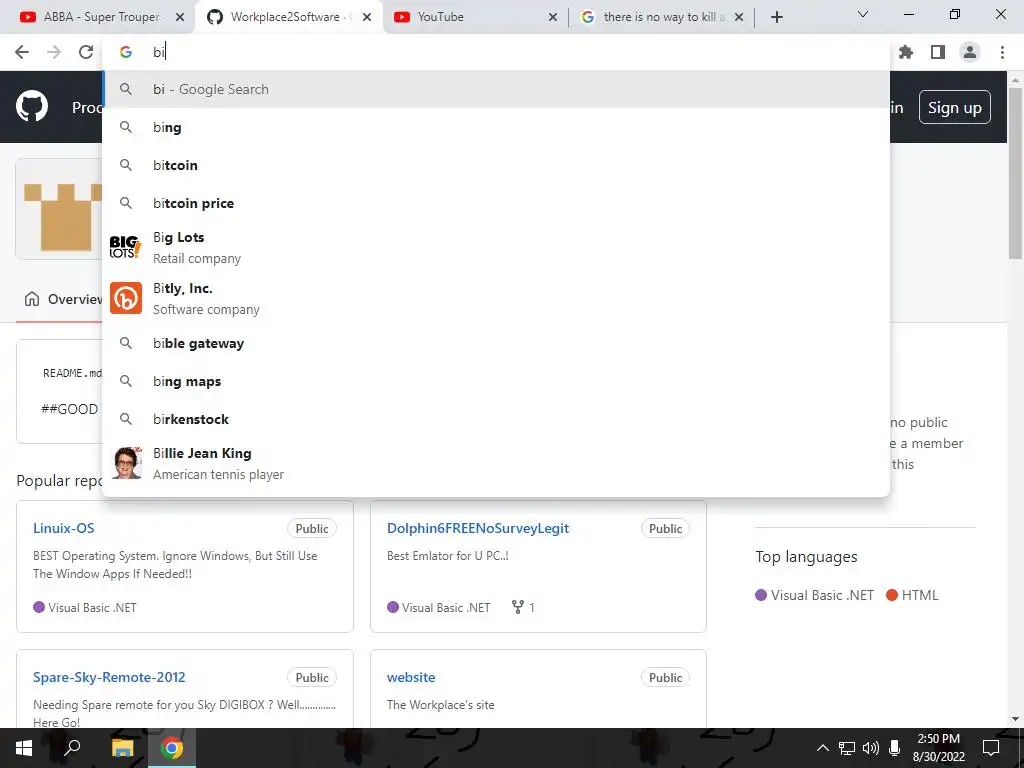The width and height of the screenshot is (1024, 768).
Task: Open the taskbar clock and date
Action: (938, 748)
